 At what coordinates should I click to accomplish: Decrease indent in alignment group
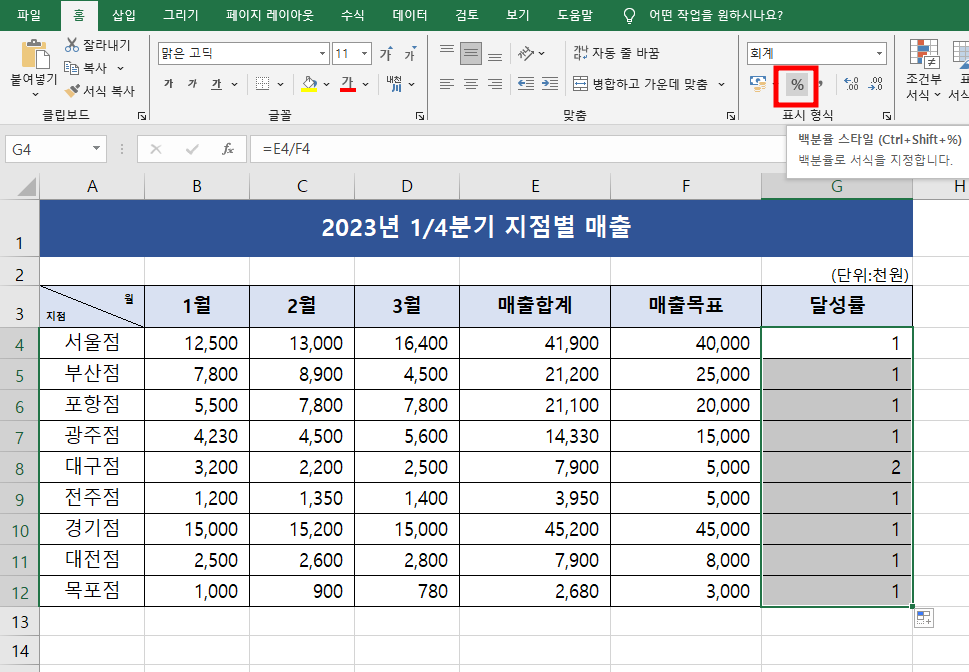coord(526,83)
